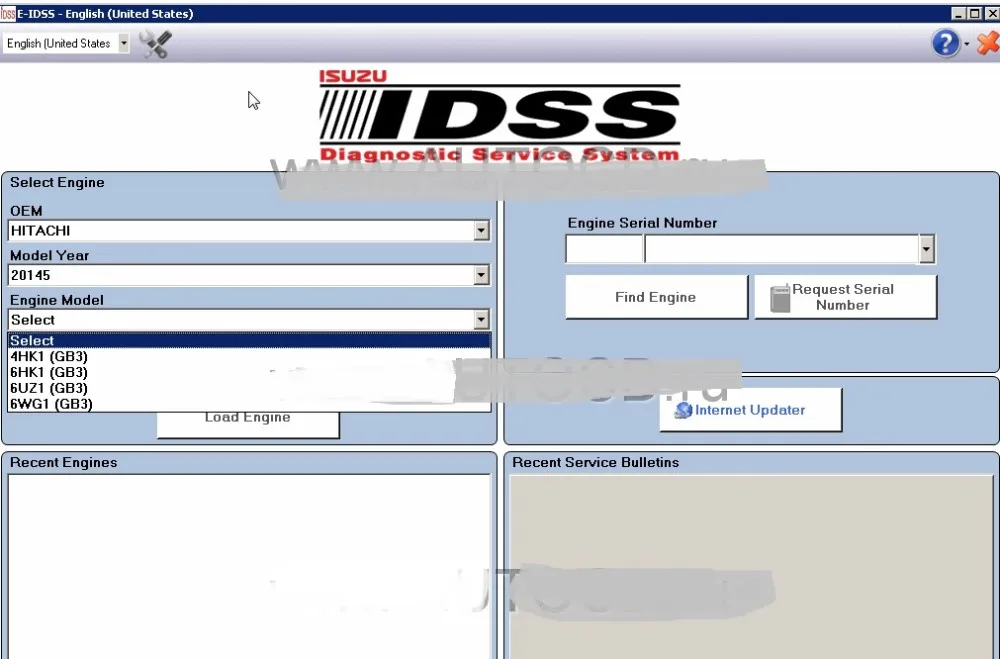Choose 6UZ1 (GB3) from the engine list
The height and width of the screenshot is (659, 1000).
point(249,388)
